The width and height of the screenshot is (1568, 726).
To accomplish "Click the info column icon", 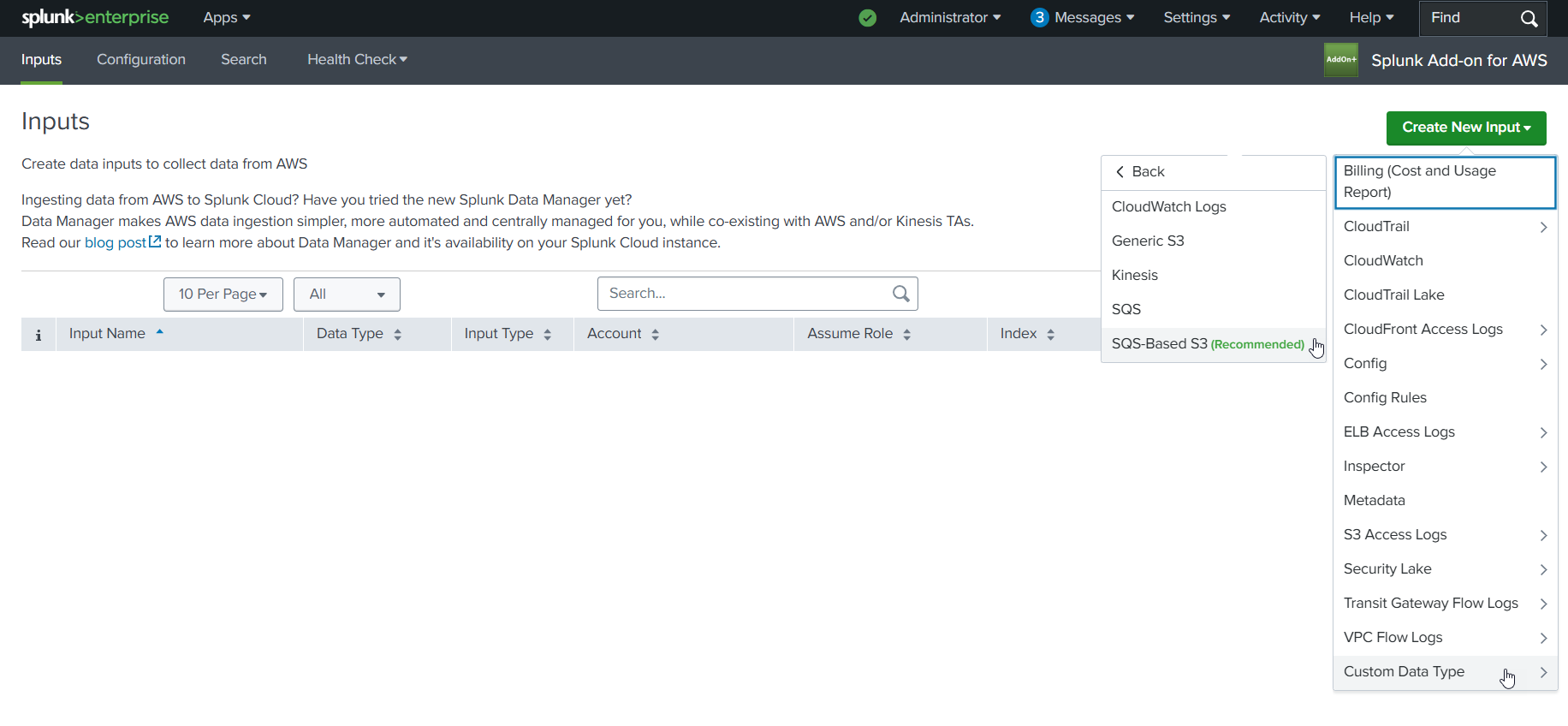I will 39,335.
